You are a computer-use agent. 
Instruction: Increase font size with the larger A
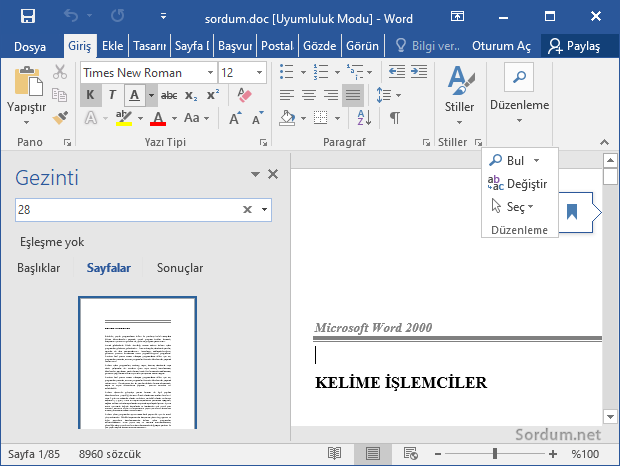point(235,118)
